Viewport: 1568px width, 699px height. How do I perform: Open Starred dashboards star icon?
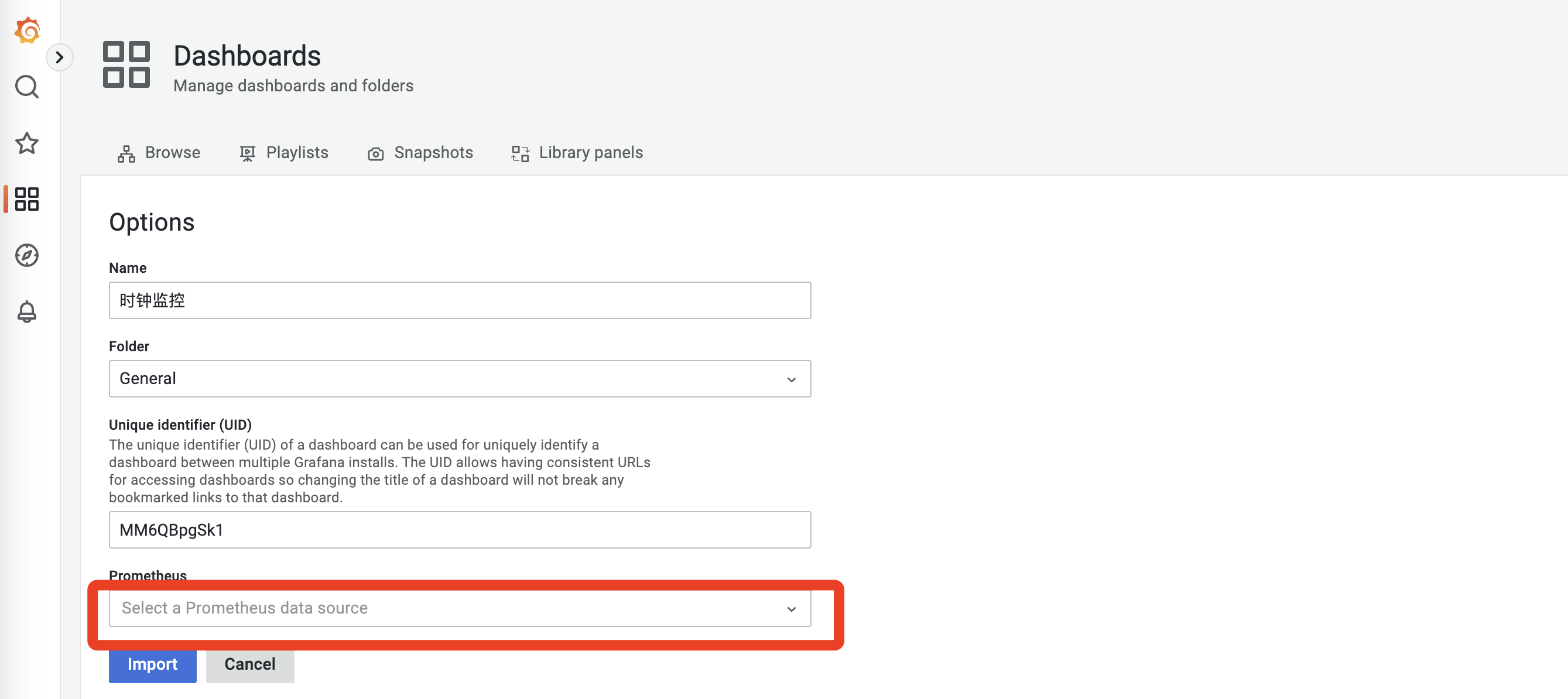[27, 143]
